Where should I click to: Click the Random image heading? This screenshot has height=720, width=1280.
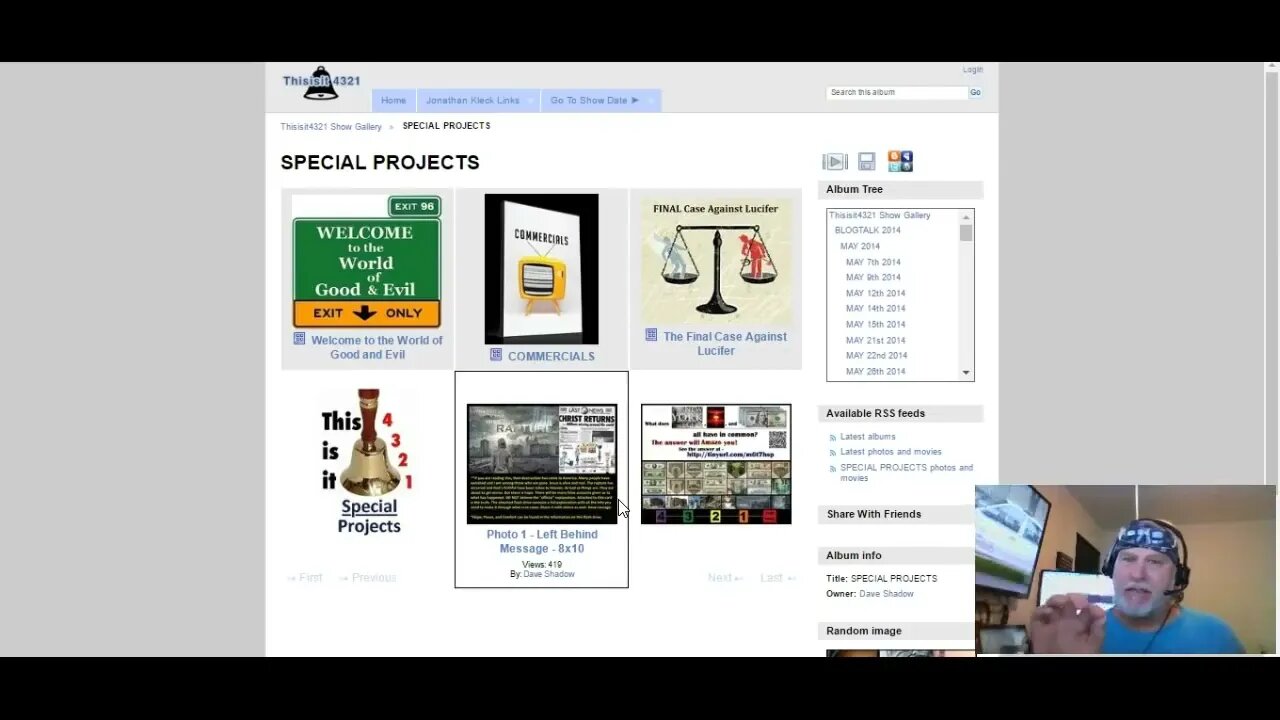click(x=864, y=631)
